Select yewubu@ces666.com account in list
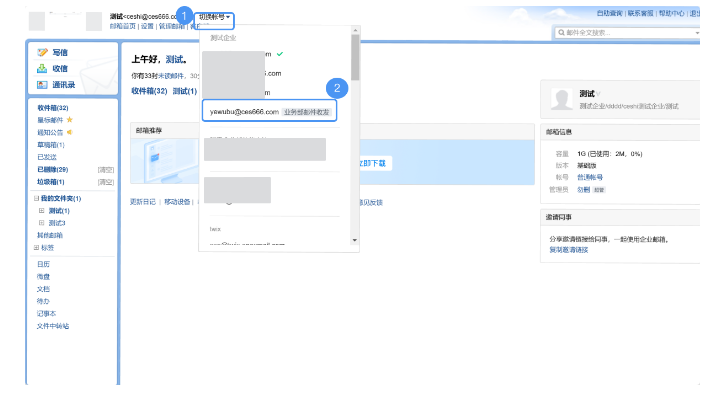Screen dimensions: 702x395 pyautogui.click(x=270, y=112)
